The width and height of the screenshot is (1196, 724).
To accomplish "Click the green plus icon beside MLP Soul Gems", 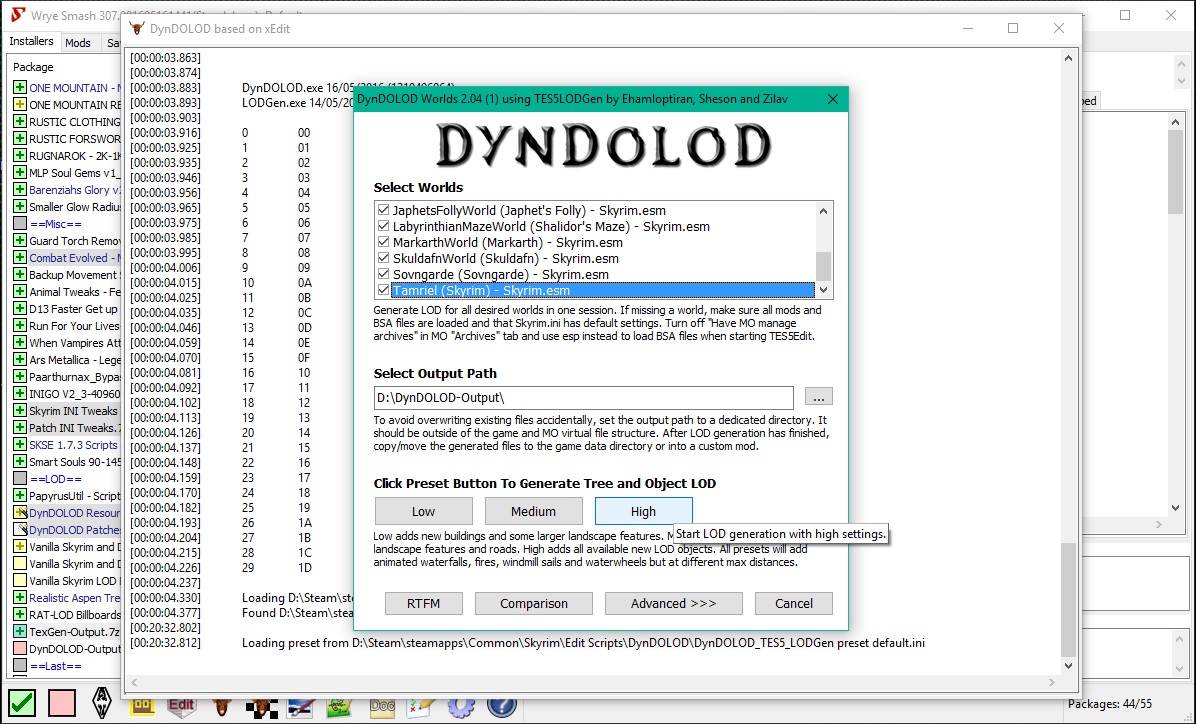I will coord(20,172).
